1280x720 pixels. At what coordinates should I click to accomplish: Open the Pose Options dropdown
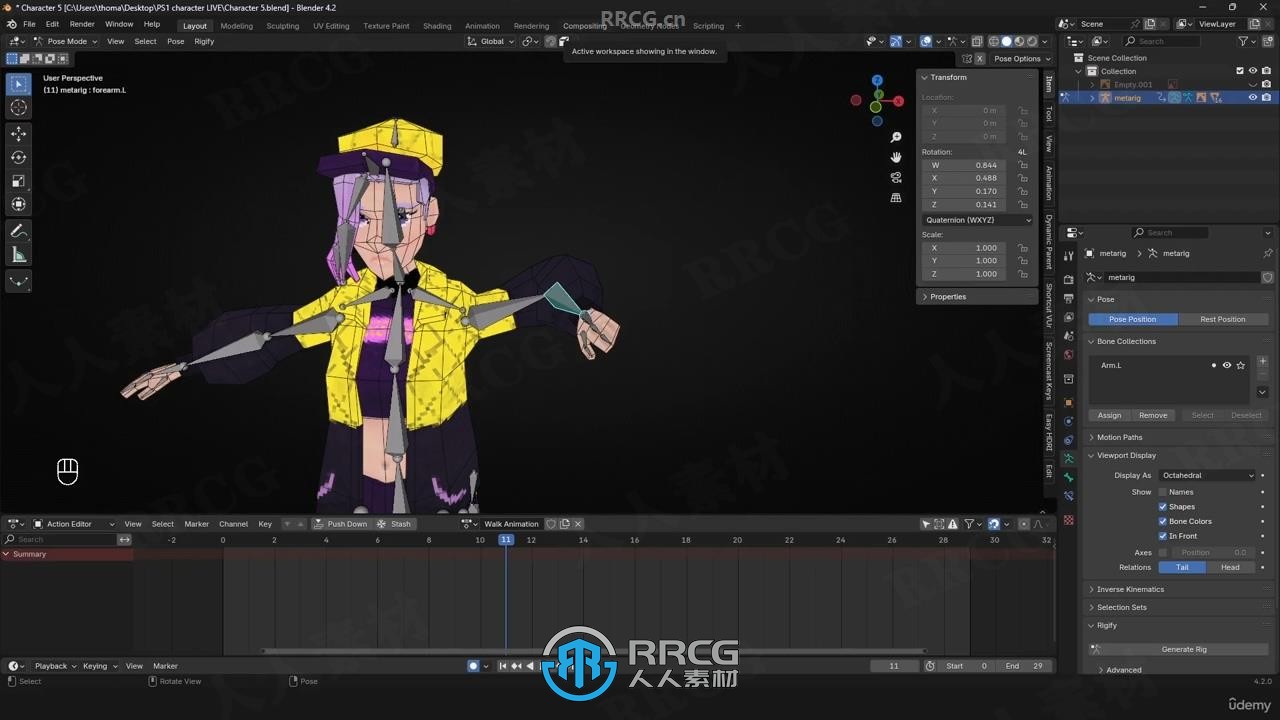1021,59
